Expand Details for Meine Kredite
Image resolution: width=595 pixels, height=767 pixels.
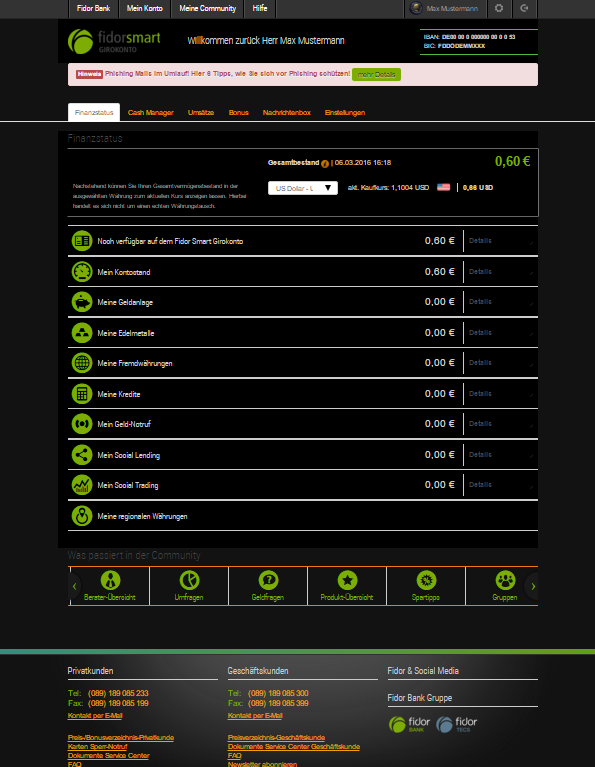pyautogui.click(x=501, y=394)
